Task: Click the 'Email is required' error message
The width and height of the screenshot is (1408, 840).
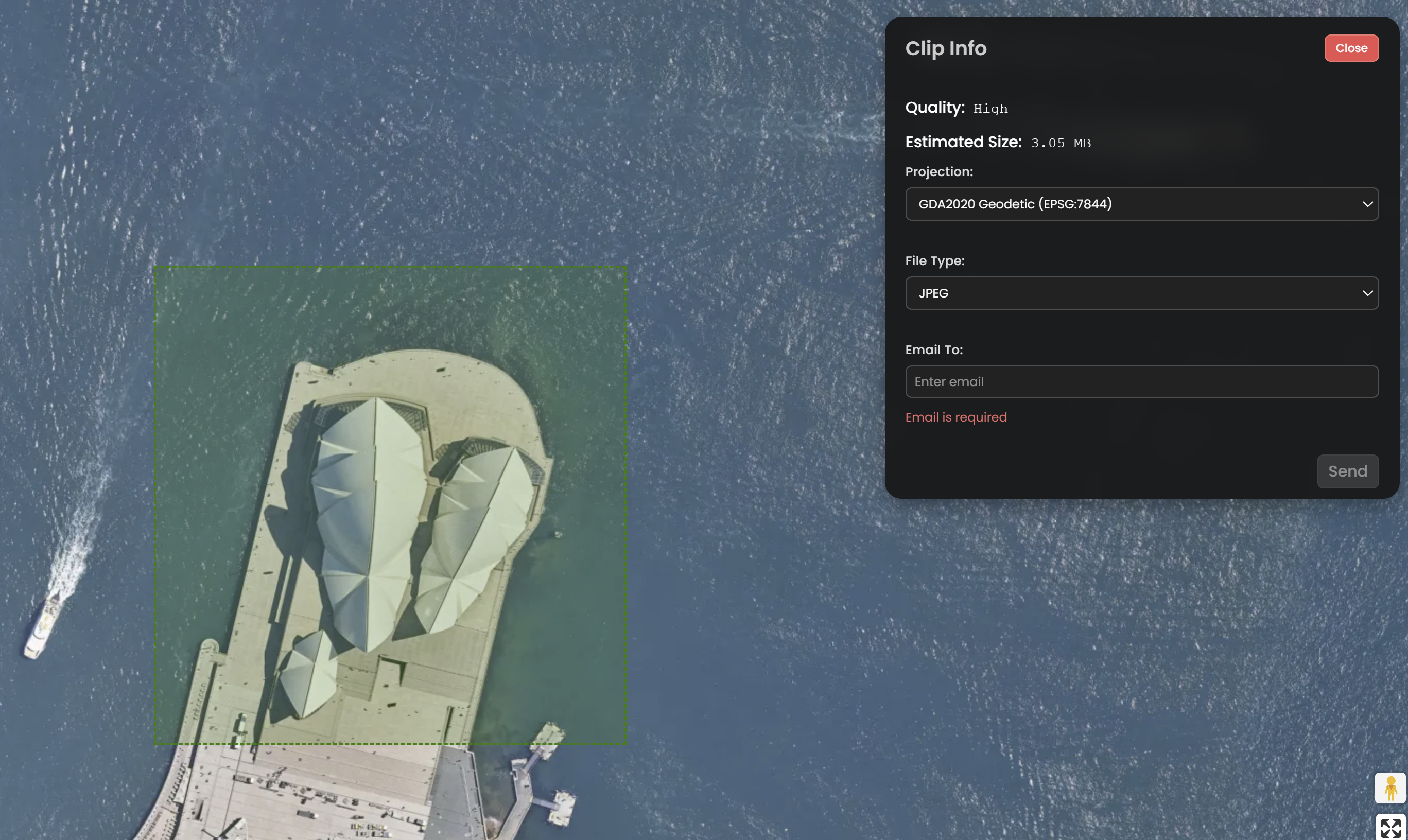Action: [955, 418]
